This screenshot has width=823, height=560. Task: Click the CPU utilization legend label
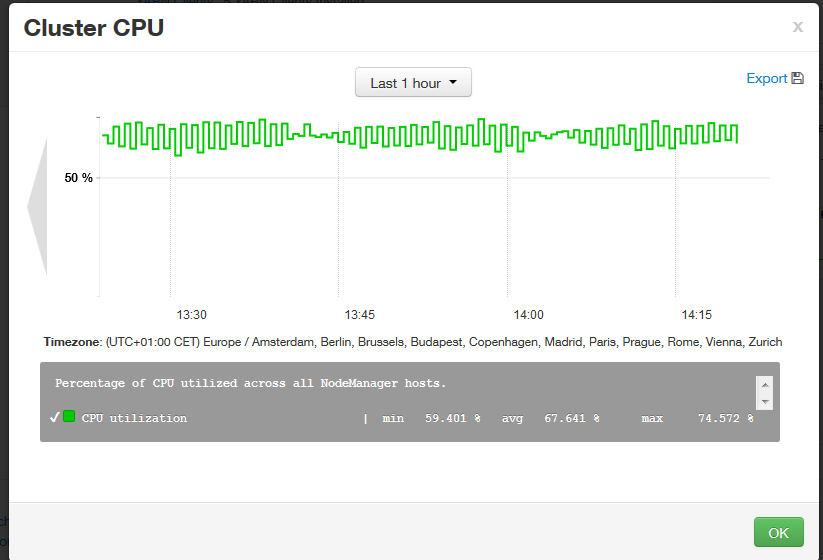[134, 418]
